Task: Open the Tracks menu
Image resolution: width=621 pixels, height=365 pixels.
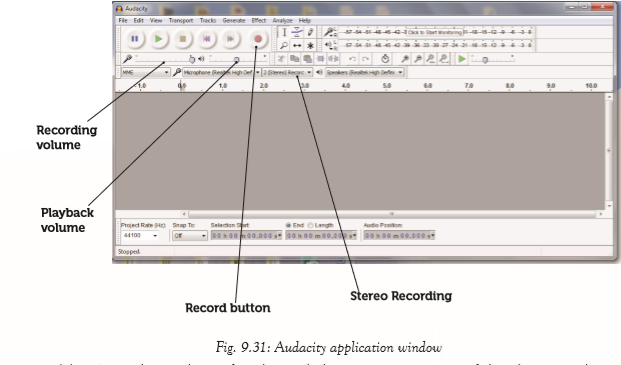Action: click(x=208, y=21)
